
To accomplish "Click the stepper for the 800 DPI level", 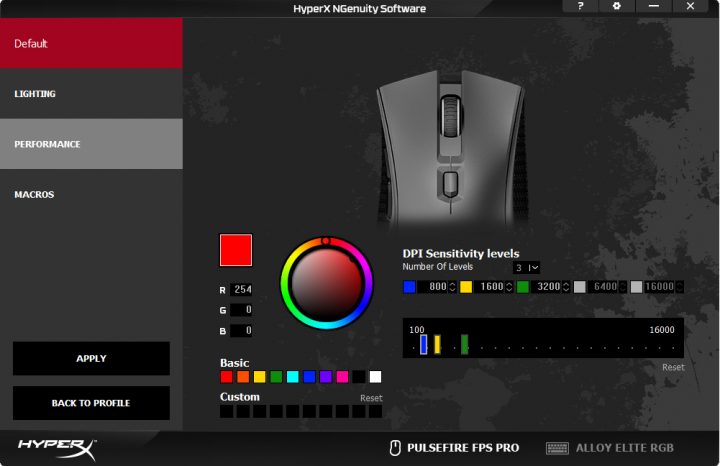I will click(452, 287).
